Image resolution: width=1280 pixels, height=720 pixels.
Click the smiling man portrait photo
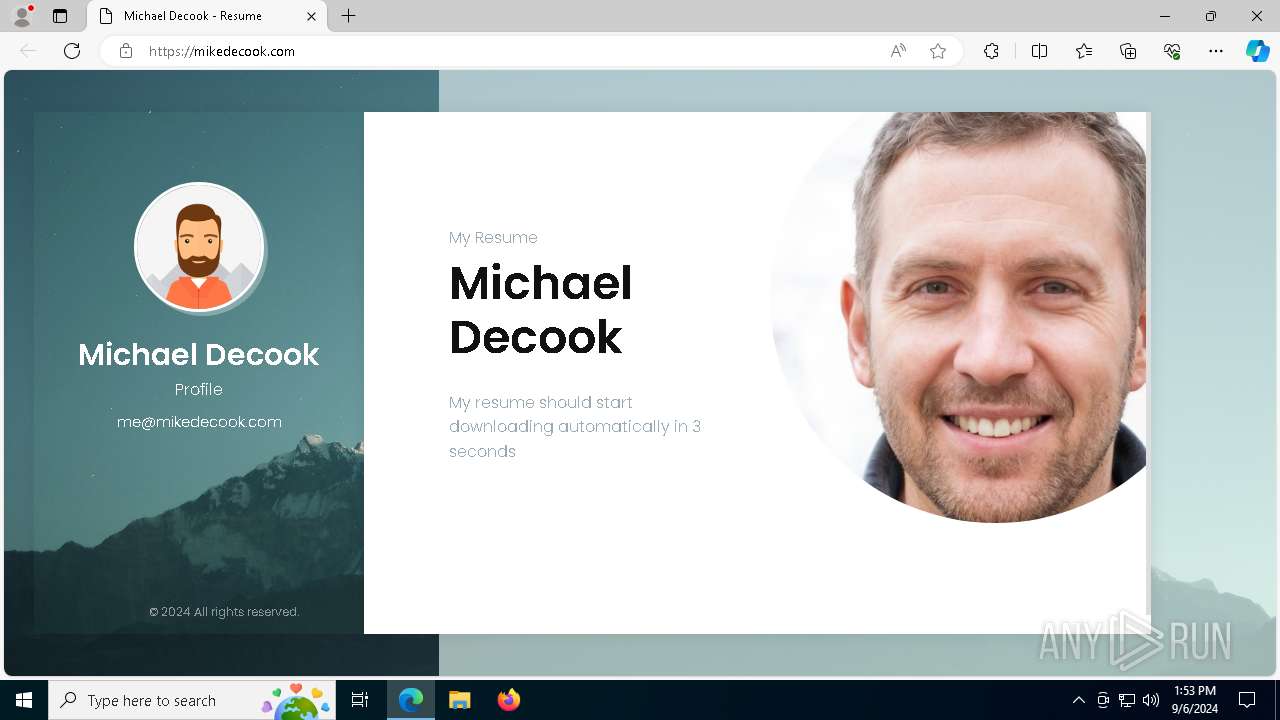pos(958,317)
